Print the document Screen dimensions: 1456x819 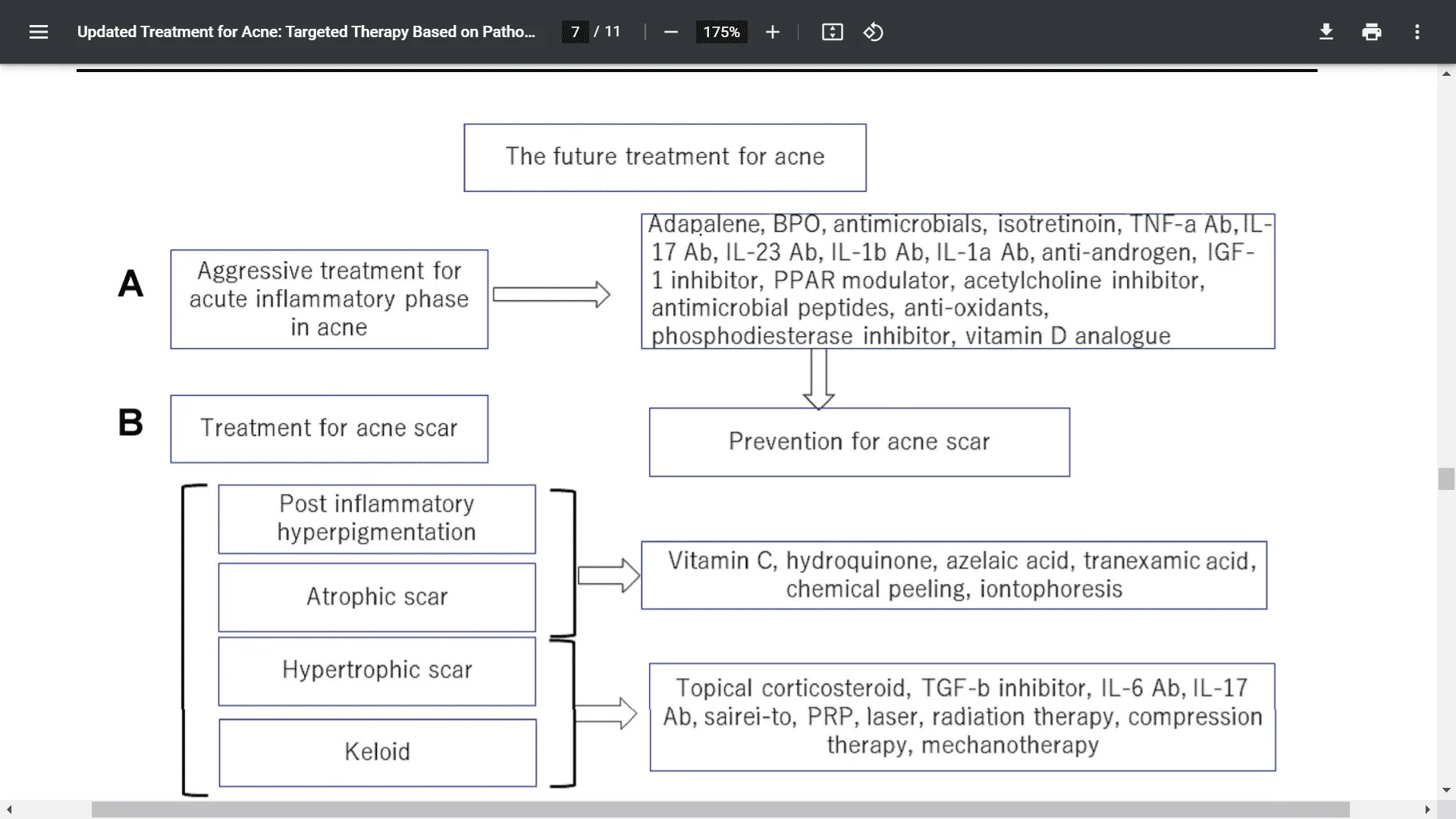click(1371, 32)
